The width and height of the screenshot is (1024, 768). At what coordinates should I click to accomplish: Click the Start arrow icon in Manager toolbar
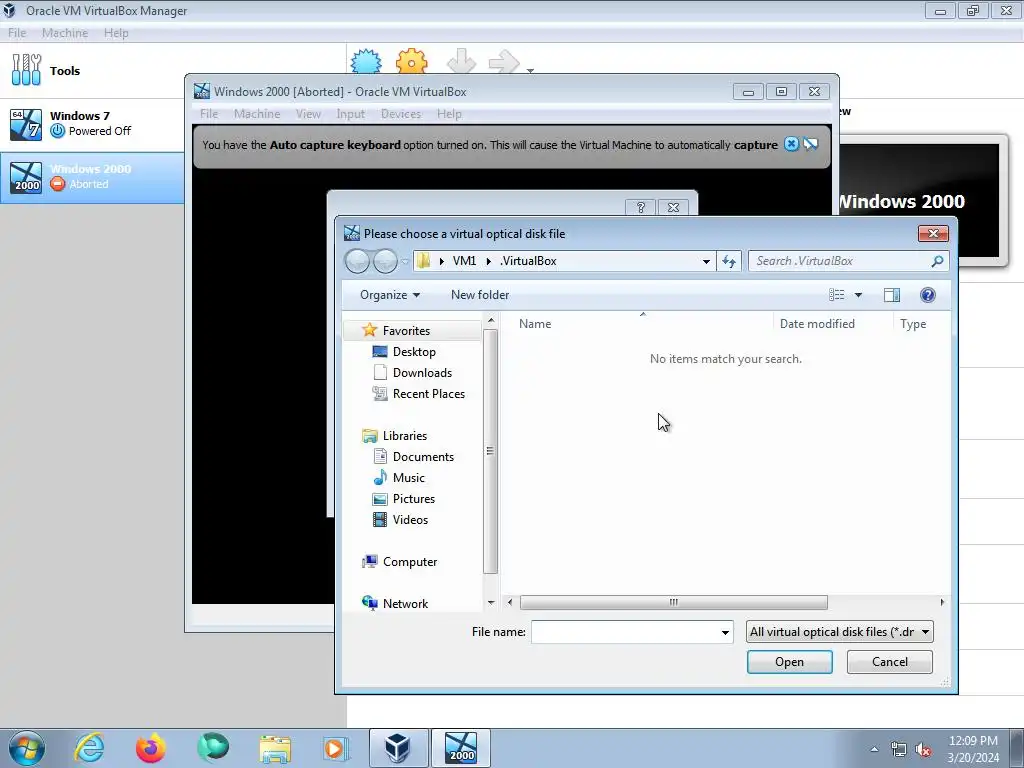[x=504, y=62]
